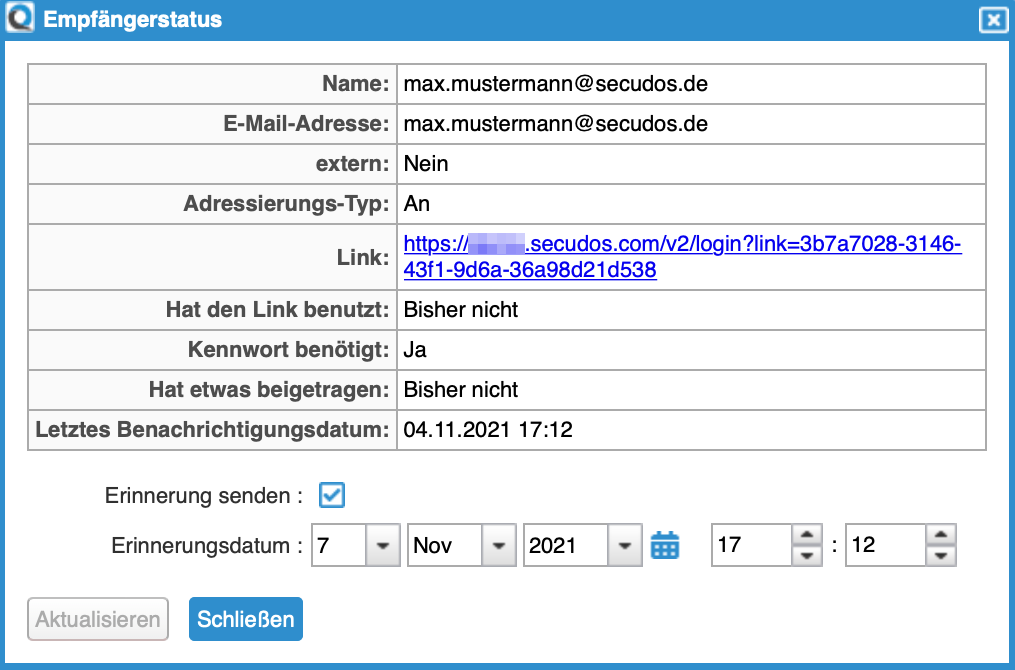Open the calendar date picker icon
This screenshot has height=670, width=1015.
(665, 546)
